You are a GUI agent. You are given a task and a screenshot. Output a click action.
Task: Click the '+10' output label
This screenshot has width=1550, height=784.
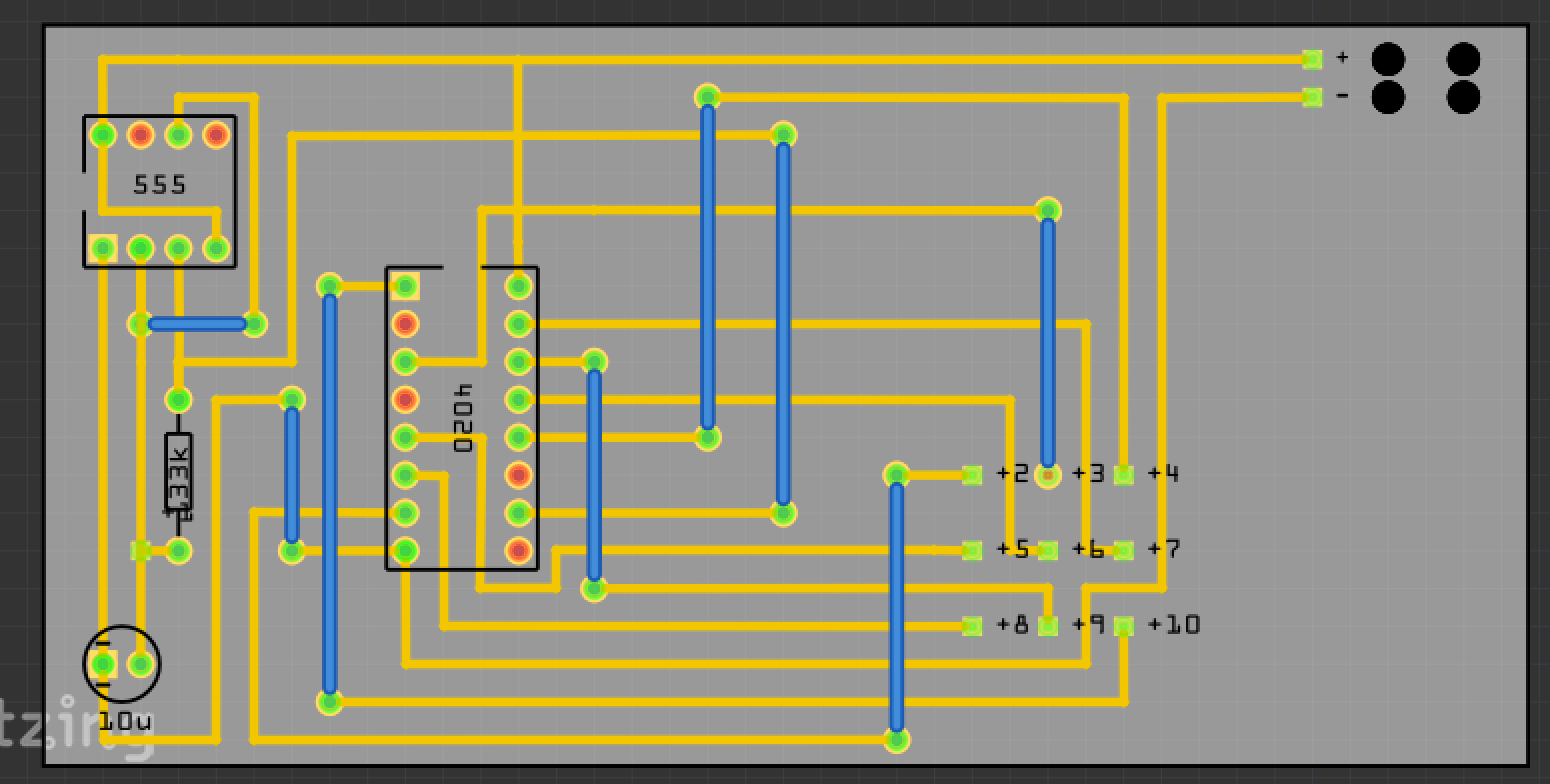tap(1174, 625)
